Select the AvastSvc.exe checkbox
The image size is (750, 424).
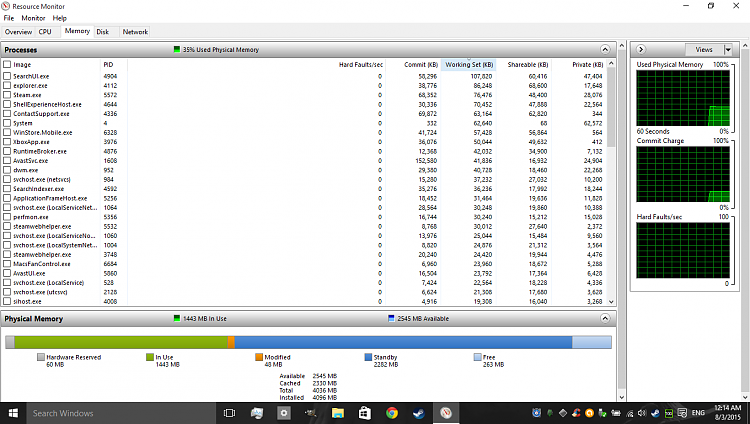7,160
